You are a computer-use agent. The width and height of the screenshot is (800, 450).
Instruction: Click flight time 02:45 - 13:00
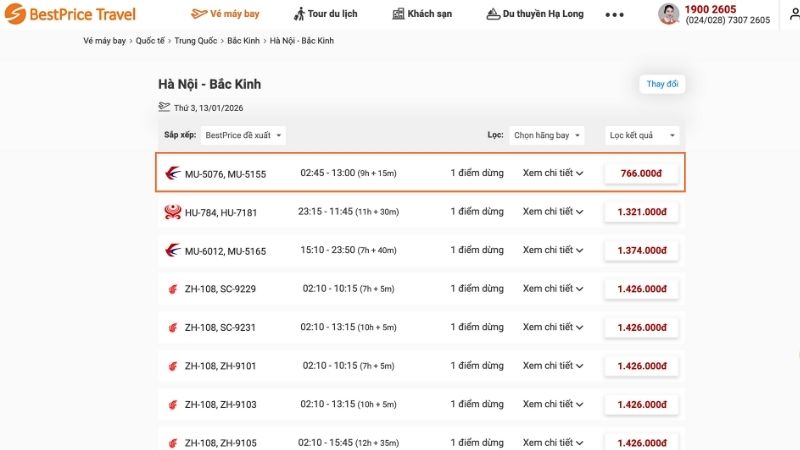point(328,173)
